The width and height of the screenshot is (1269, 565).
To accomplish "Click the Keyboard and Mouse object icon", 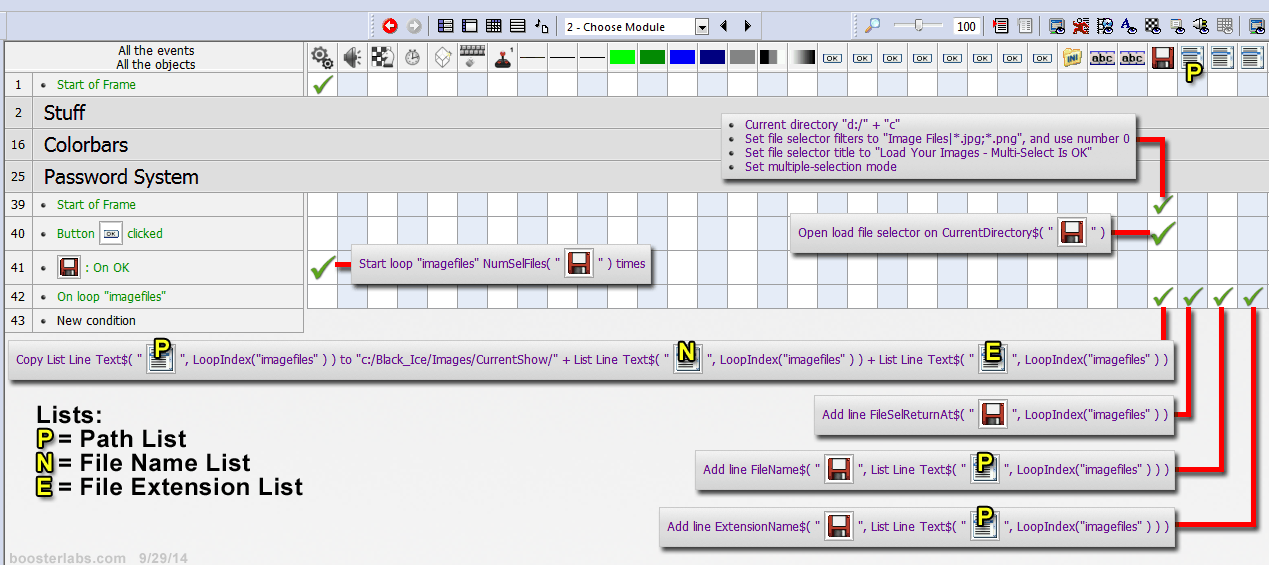I will coord(472,58).
